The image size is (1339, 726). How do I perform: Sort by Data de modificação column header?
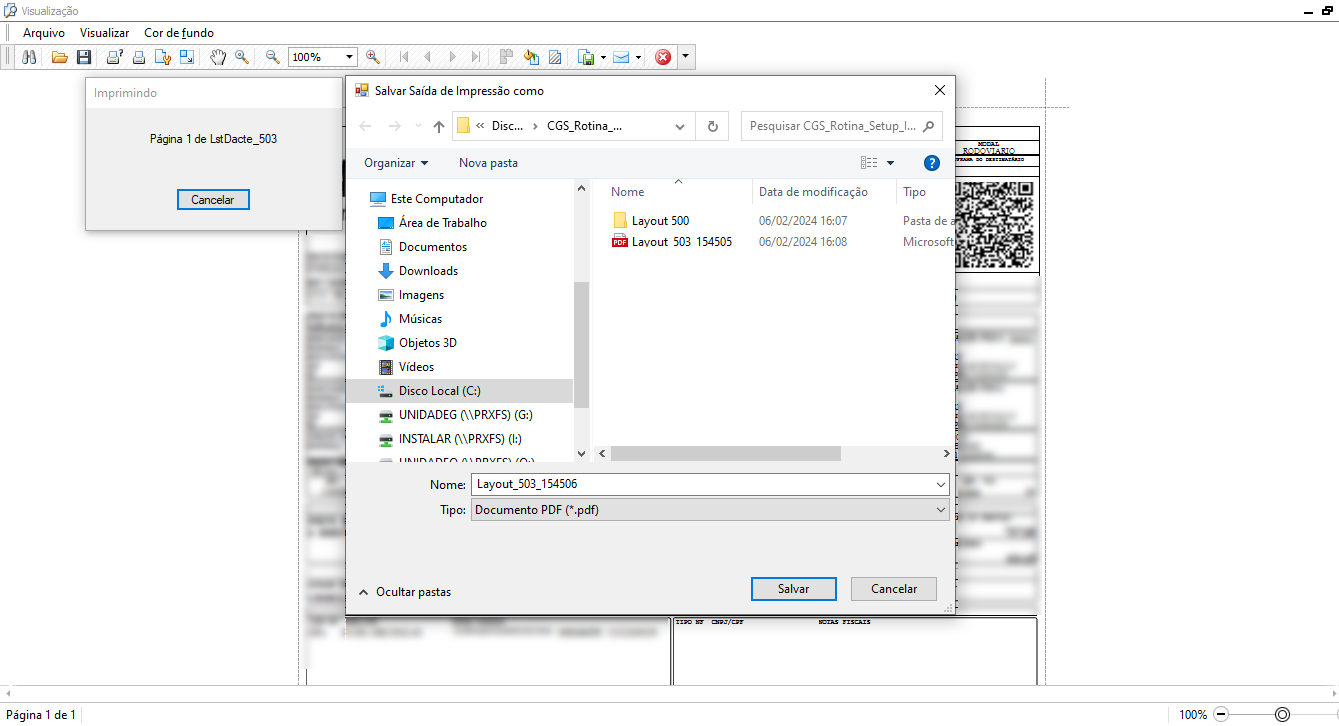pyautogui.click(x=813, y=192)
